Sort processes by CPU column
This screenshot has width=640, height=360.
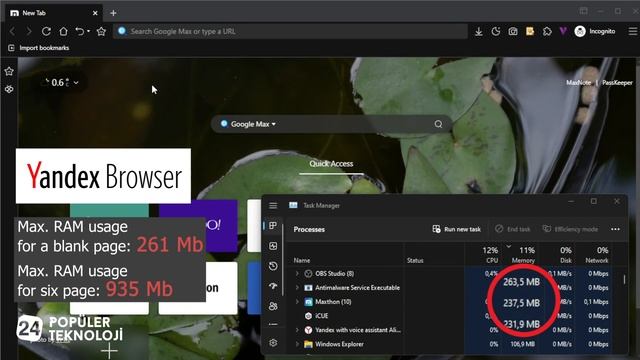pyautogui.click(x=490, y=255)
